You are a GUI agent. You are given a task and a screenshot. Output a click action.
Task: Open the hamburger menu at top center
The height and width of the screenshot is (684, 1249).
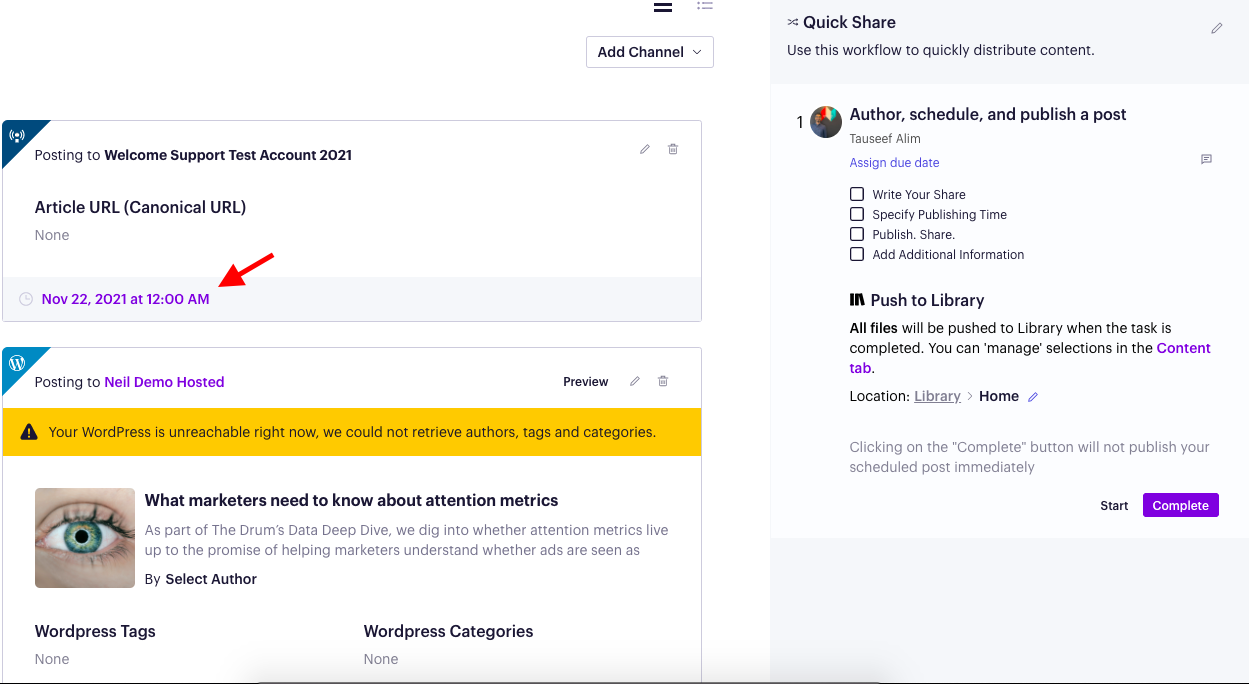(662, 7)
